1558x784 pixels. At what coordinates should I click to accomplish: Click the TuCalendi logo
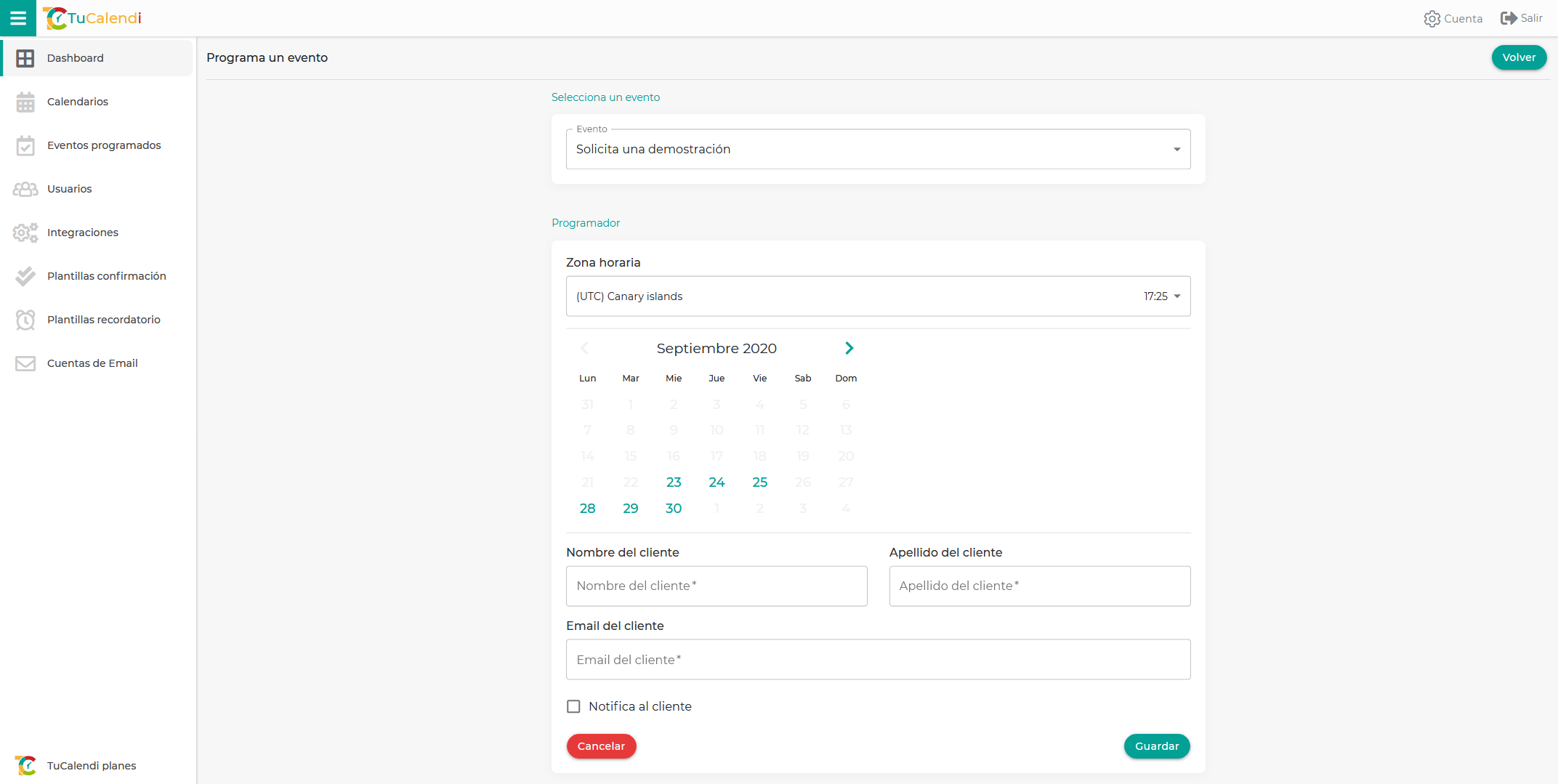(92, 18)
